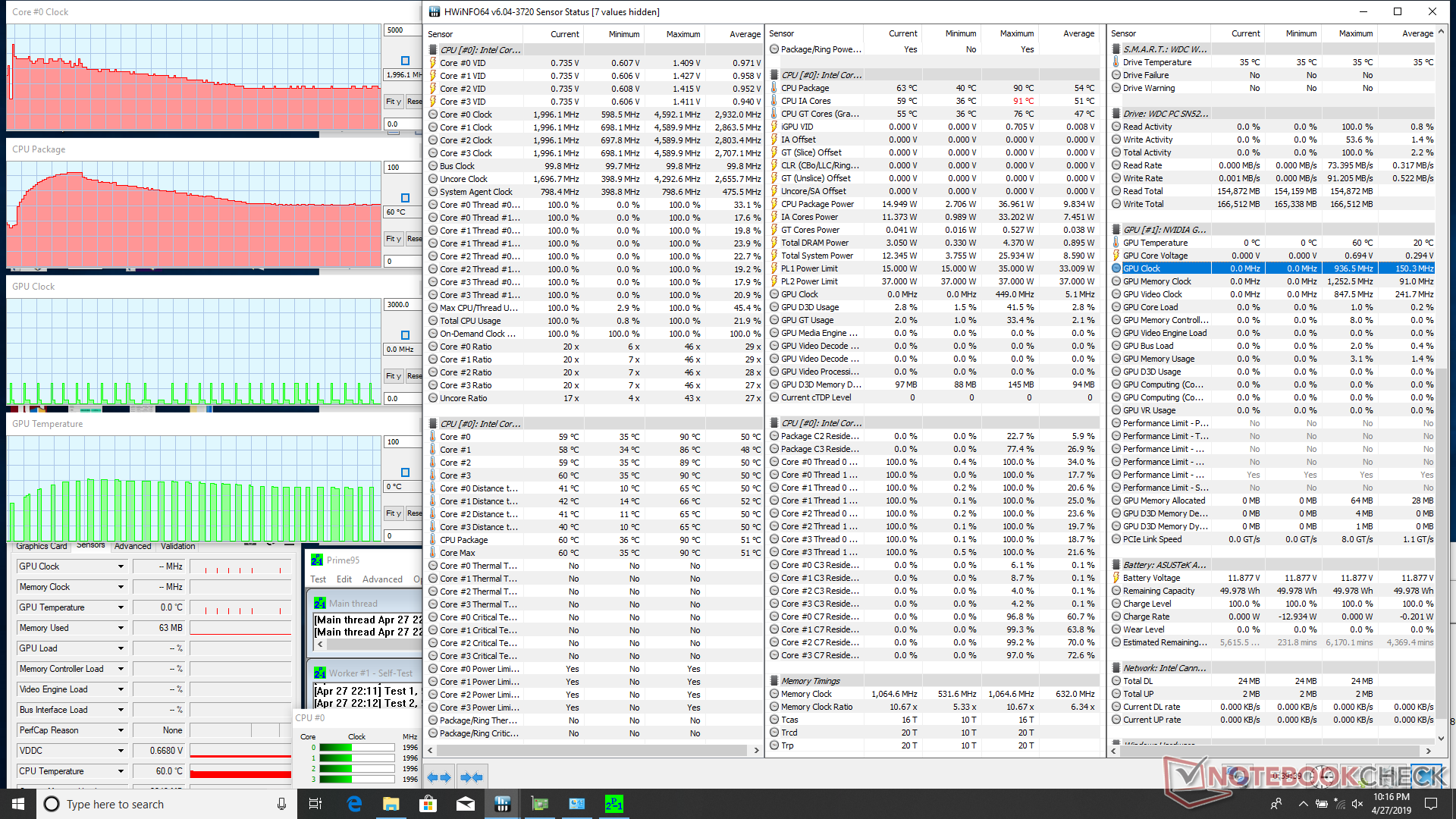The image size is (1456, 819).
Task: Switch to Prime95 via taskbar icon
Action: [613, 804]
